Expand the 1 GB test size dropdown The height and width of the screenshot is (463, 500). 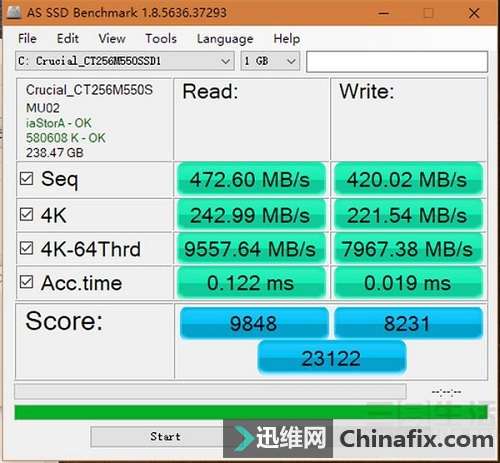click(270, 61)
